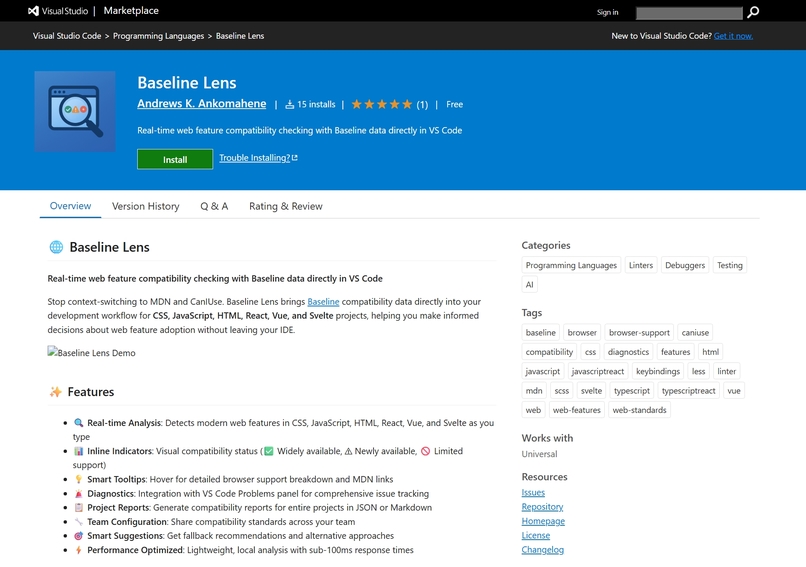Click the search magnifier icon
806x567 pixels.
(753, 12)
